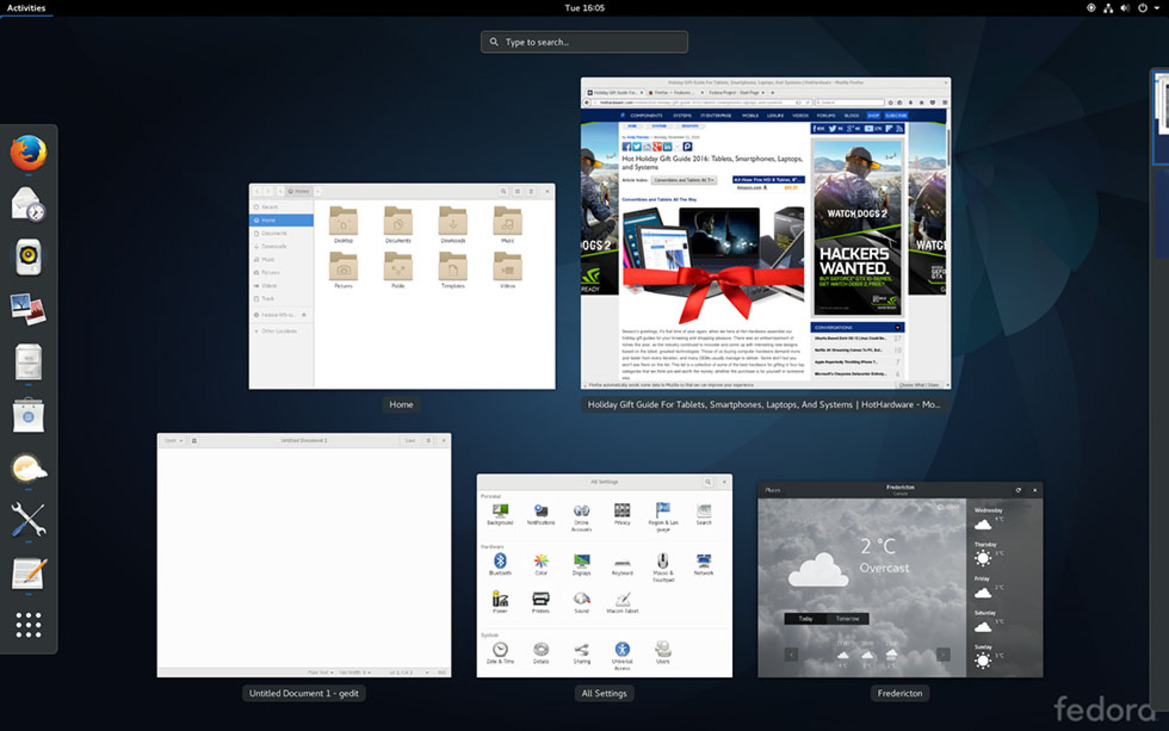The height and width of the screenshot is (731, 1169).
Task: Open Public folder in Home window
Action: 398,270
